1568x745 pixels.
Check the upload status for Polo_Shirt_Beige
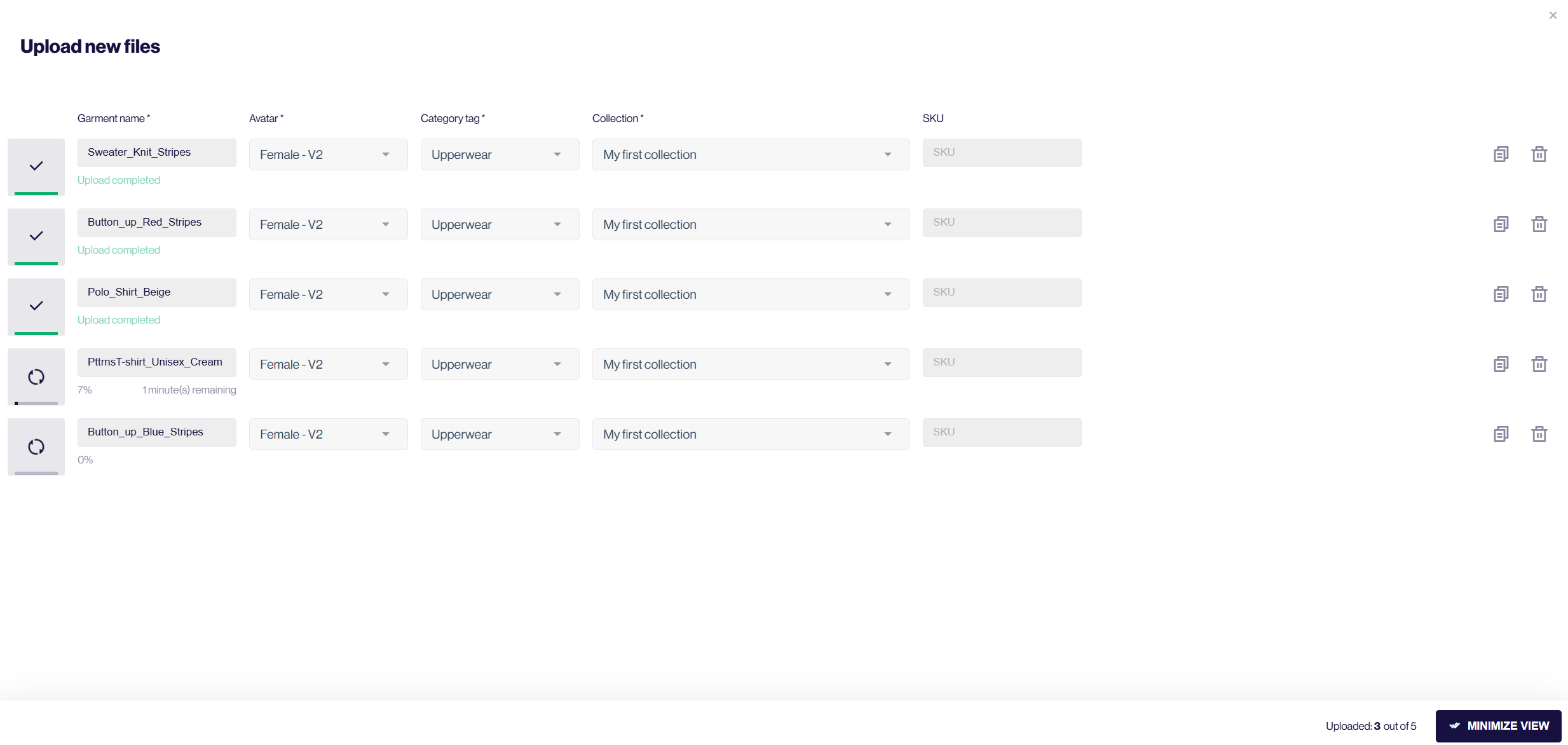pos(118,320)
